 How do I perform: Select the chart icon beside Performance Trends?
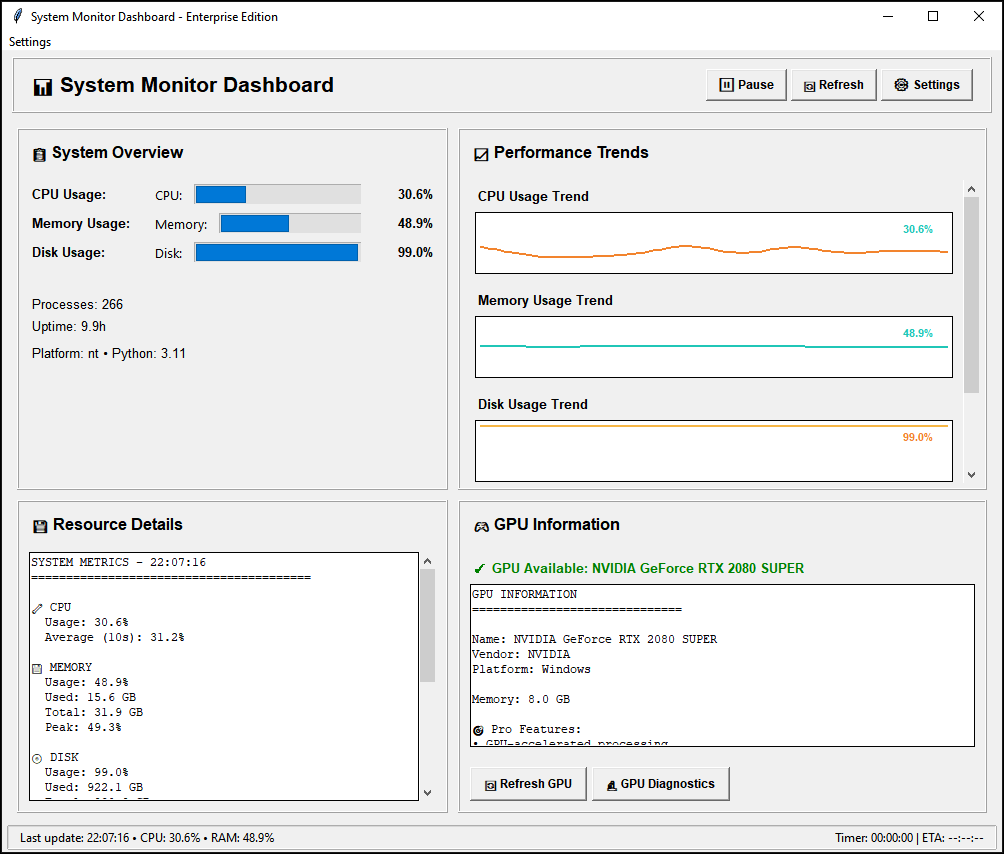coord(479,153)
